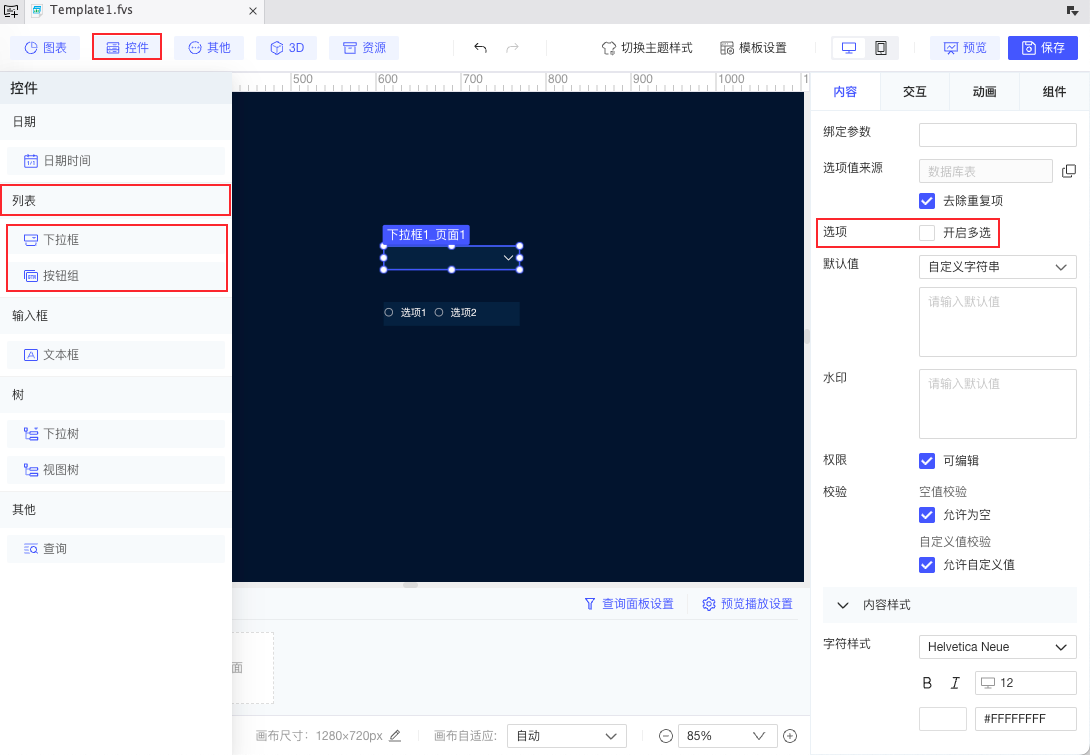Click the 绑定参数 input field
This screenshot has width=1090, height=755.
click(x=998, y=135)
